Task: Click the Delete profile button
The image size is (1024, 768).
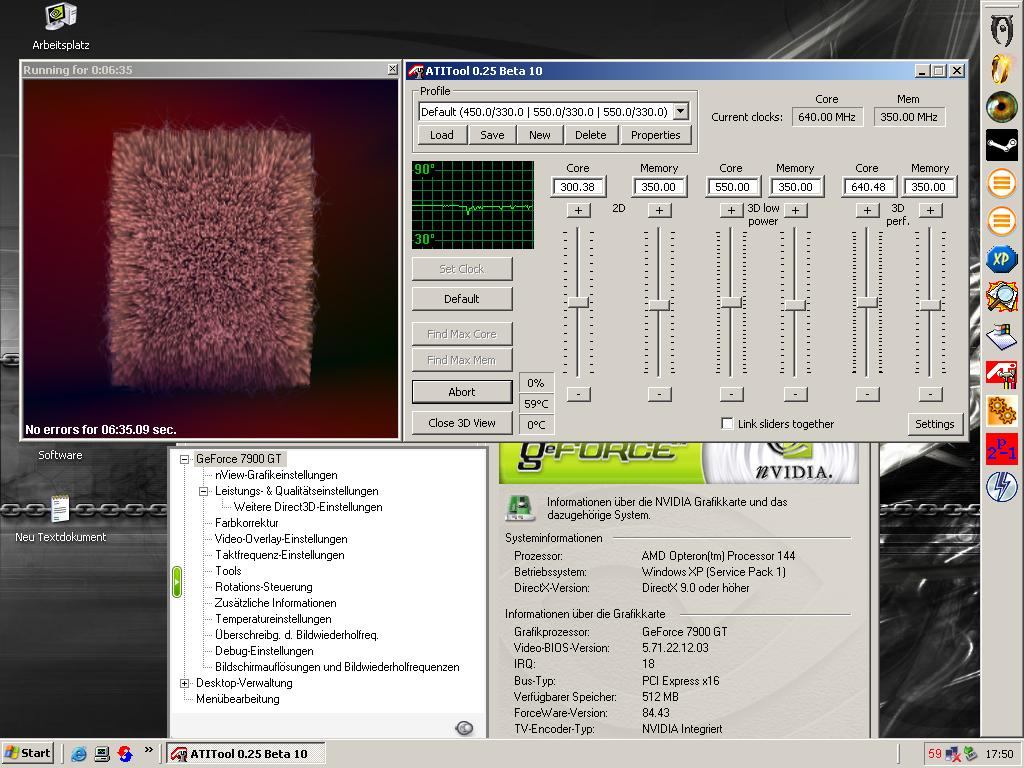Action: pos(590,135)
